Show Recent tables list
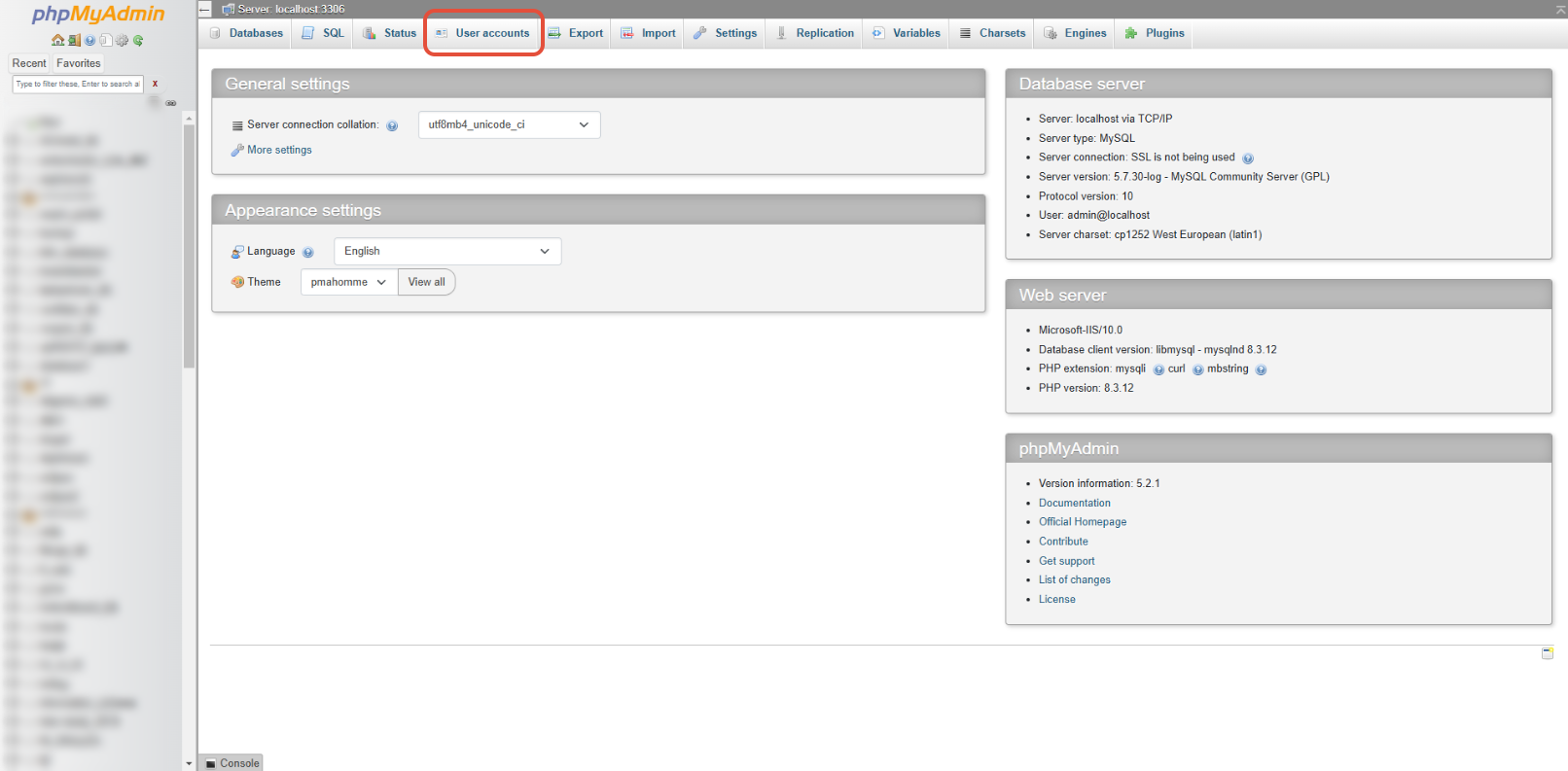The width and height of the screenshot is (1568, 771). (29, 63)
